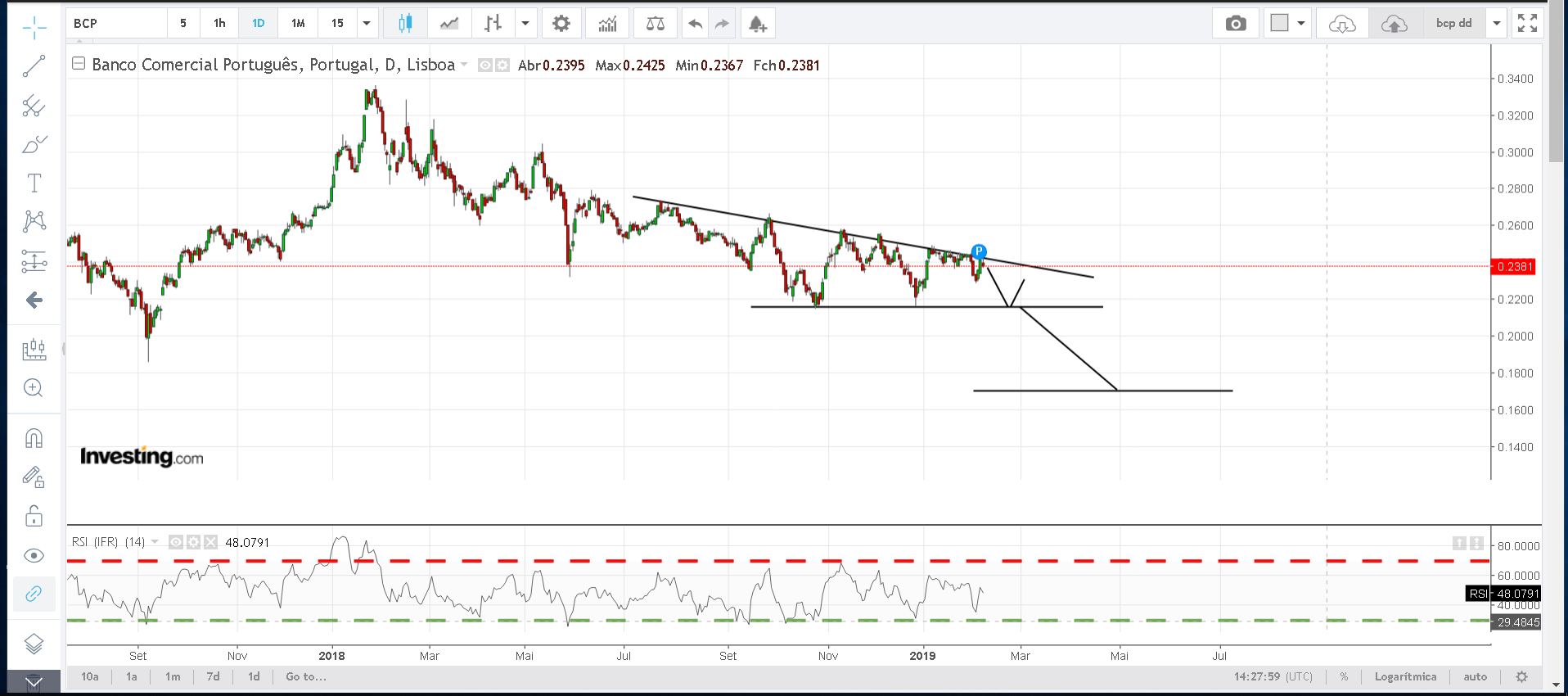Toggle hide all drawings eye icon
1568x696 pixels.
click(x=34, y=556)
